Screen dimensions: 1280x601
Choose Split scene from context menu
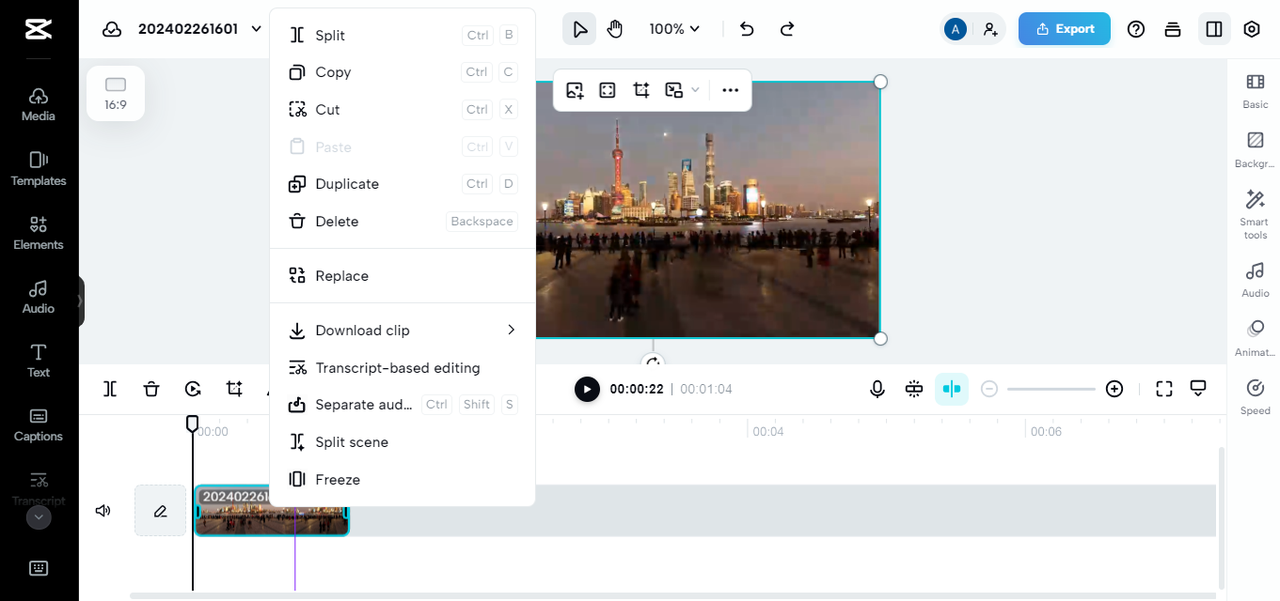point(351,442)
